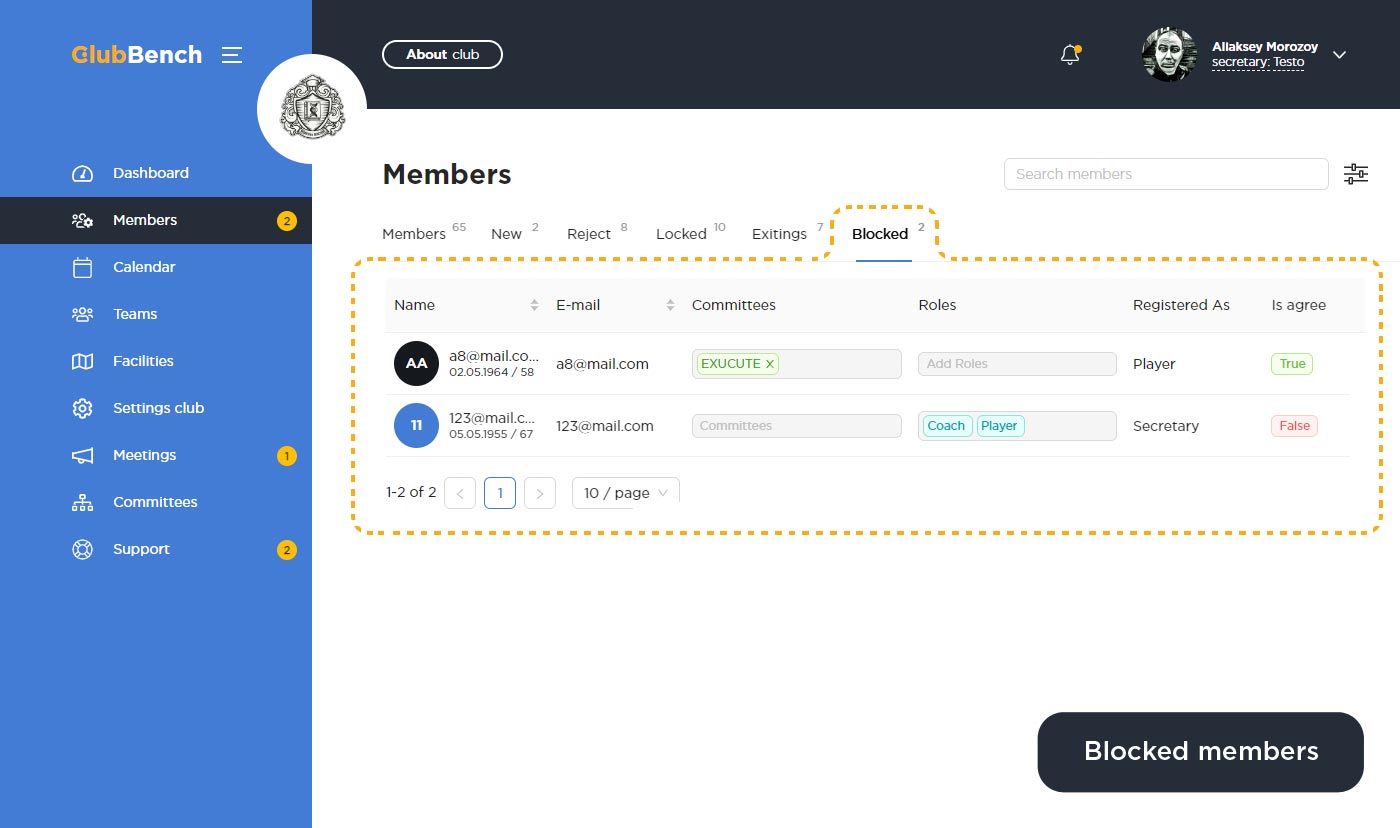Click page 1 pagination button
This screenshot has height=828, width=1400.
(x=500, y=493)
